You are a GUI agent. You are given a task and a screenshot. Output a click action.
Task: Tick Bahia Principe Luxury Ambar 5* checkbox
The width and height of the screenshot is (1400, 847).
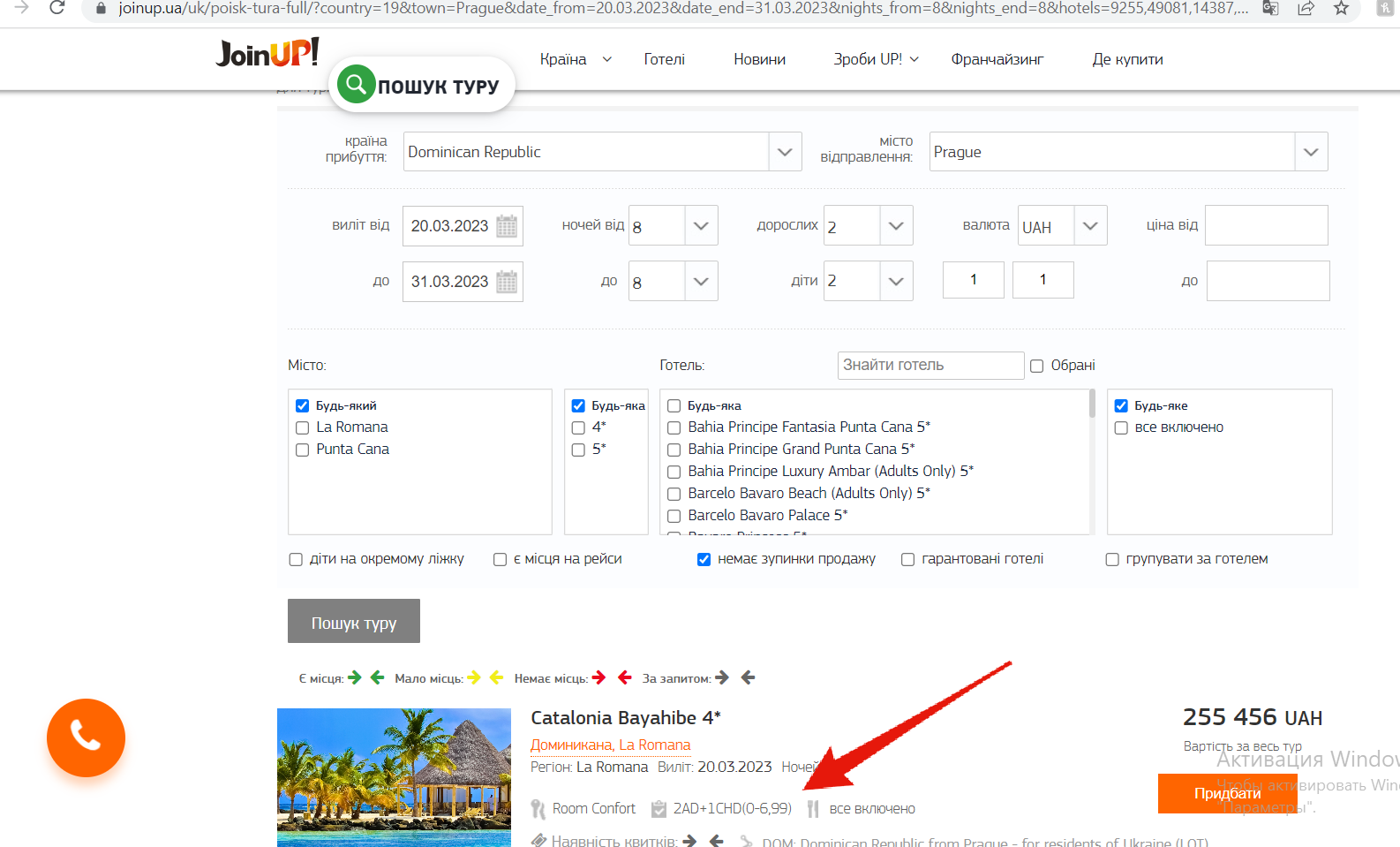(674, 472)
